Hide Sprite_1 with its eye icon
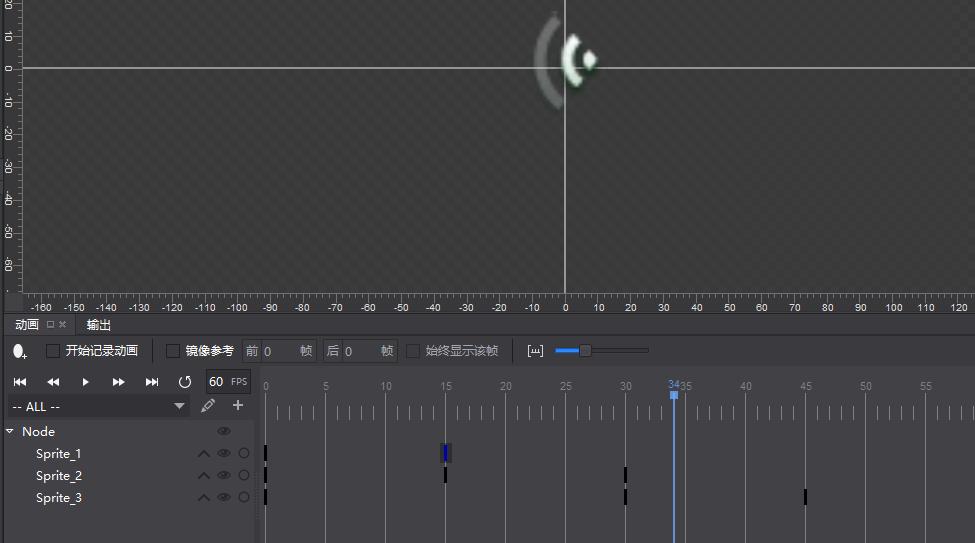This screenshot has height=543, width=975. (224, 453)
